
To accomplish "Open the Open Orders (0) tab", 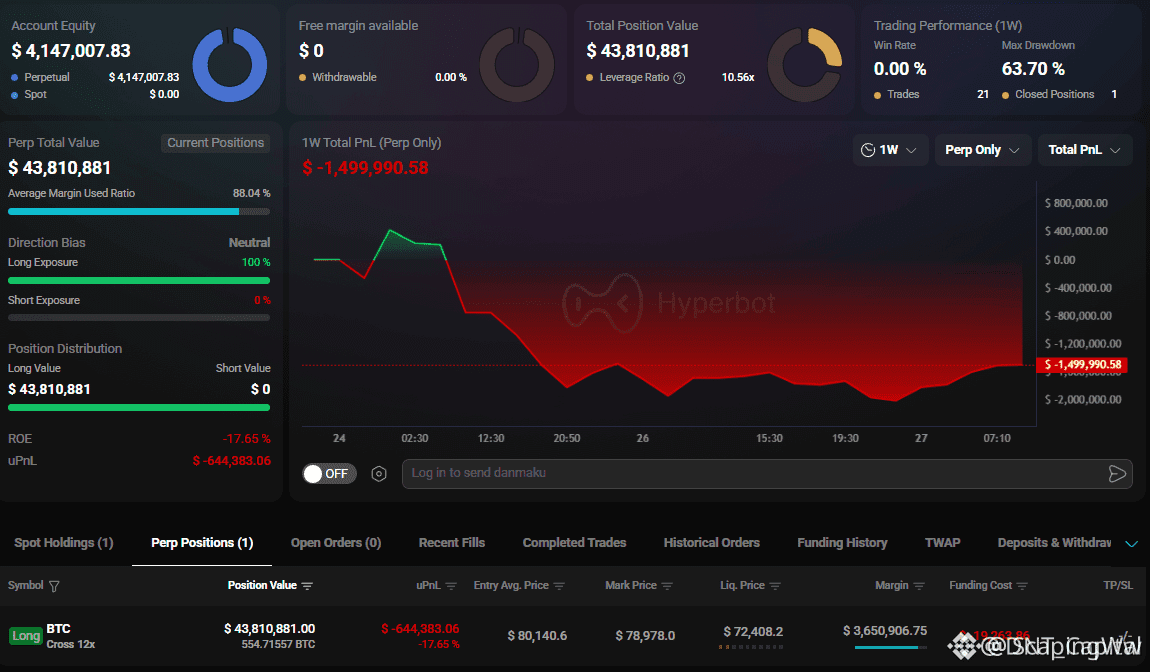I will [336, 543].
